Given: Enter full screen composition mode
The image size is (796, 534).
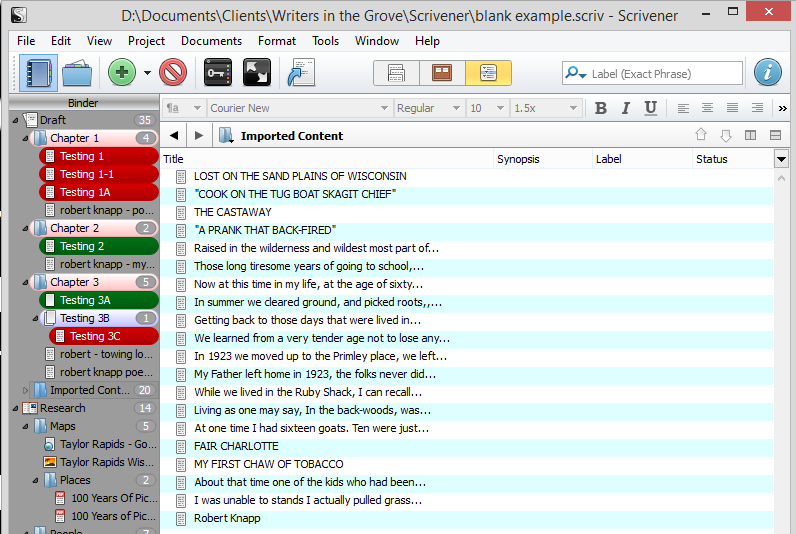Looking at the screenshot, I should (257, 73).
